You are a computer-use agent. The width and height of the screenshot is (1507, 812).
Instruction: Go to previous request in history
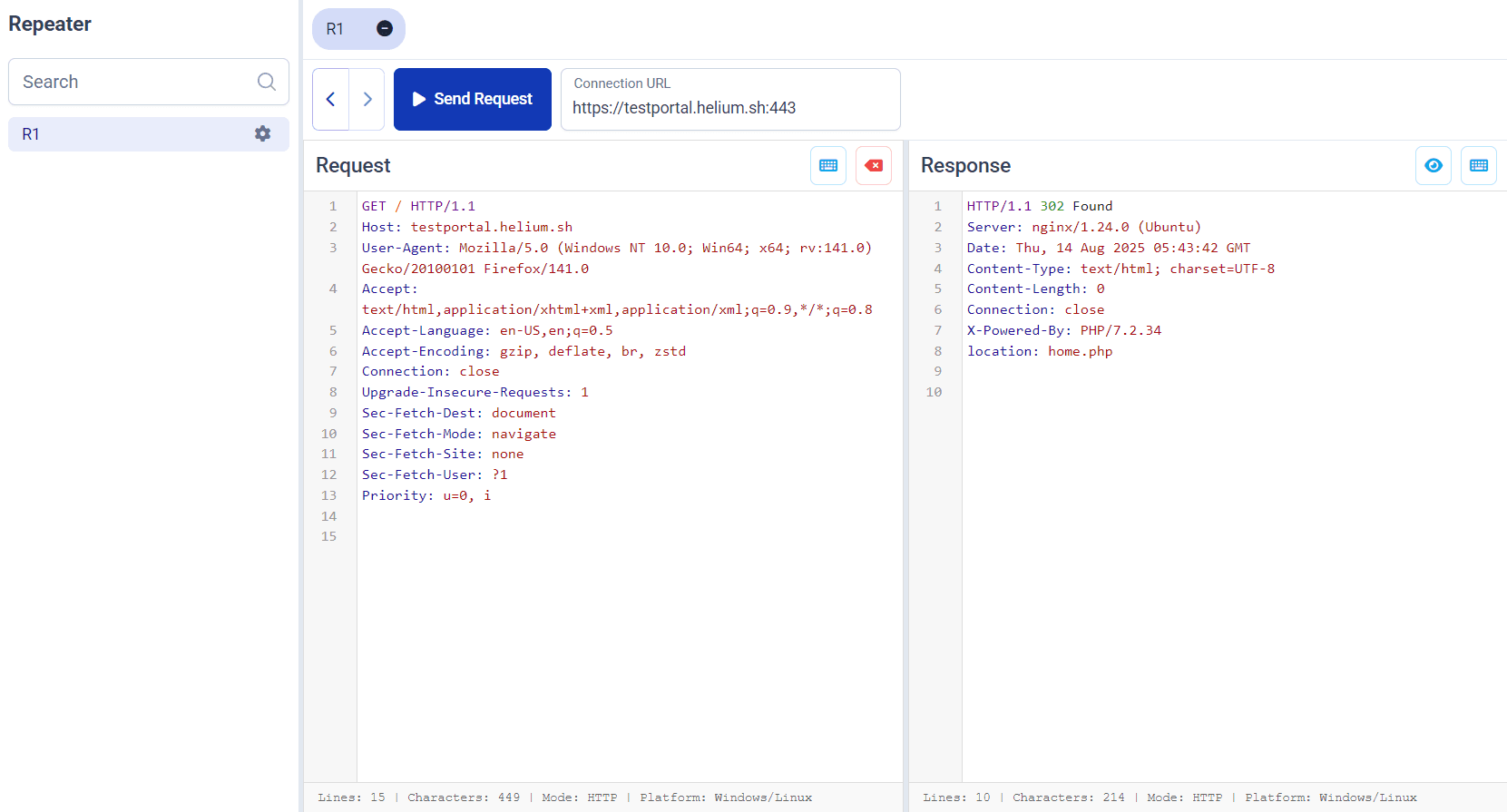[331, 99]
